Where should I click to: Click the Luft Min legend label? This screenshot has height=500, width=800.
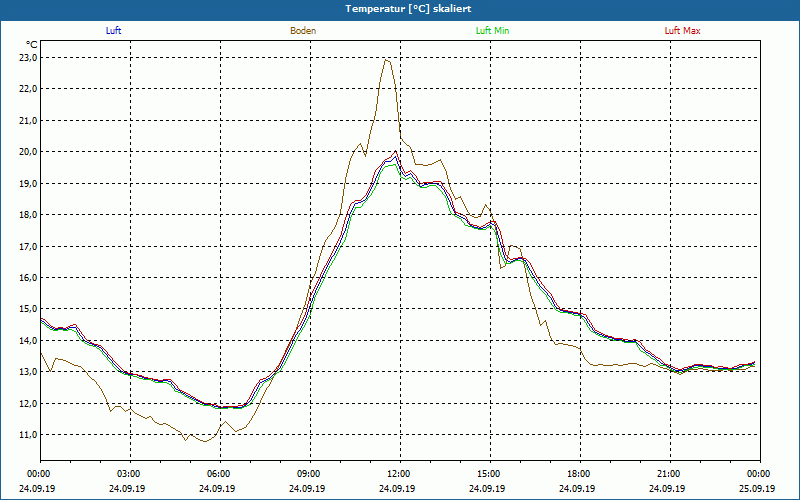[x=492, y=31]
